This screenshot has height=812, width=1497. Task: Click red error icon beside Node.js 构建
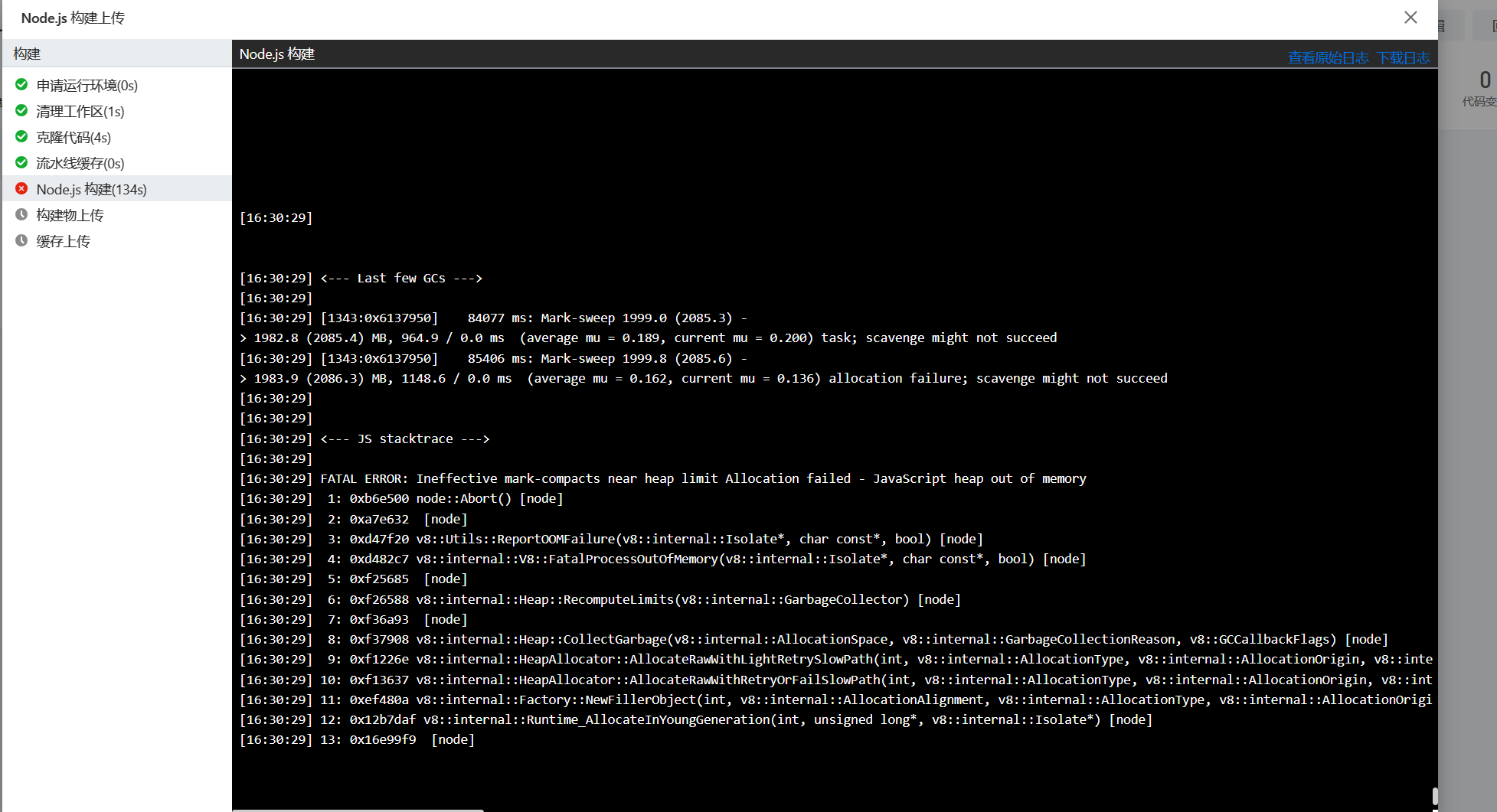tap(21, 188)
